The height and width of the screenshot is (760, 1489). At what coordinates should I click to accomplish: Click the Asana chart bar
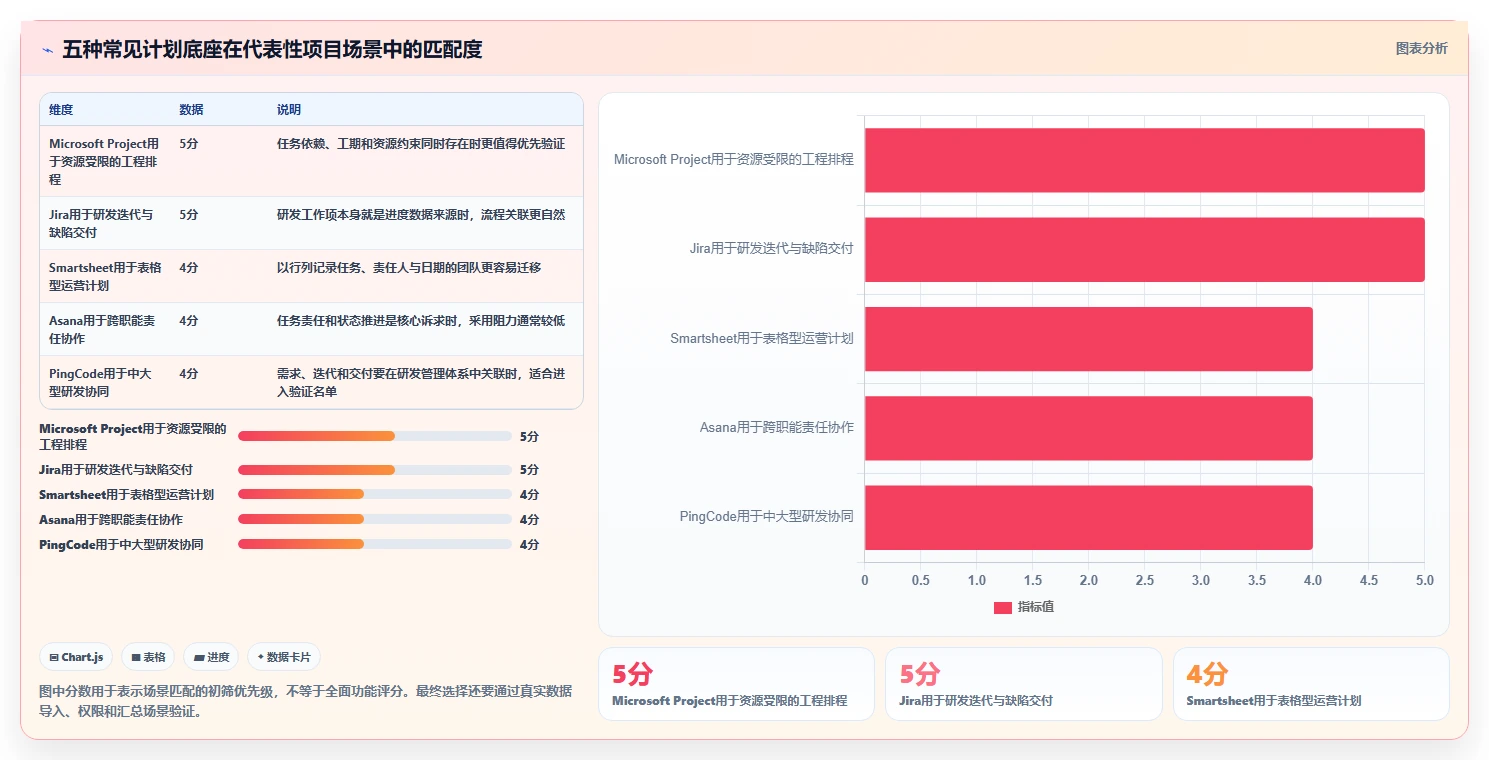click(1089, 428)
